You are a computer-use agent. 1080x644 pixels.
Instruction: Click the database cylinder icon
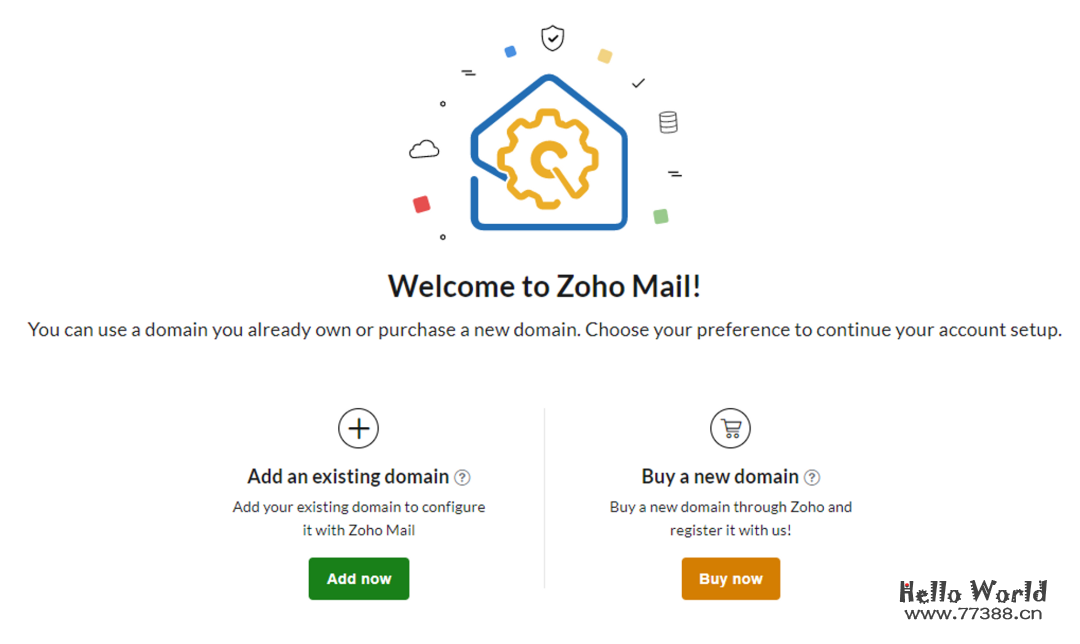[x=668, y=123]
